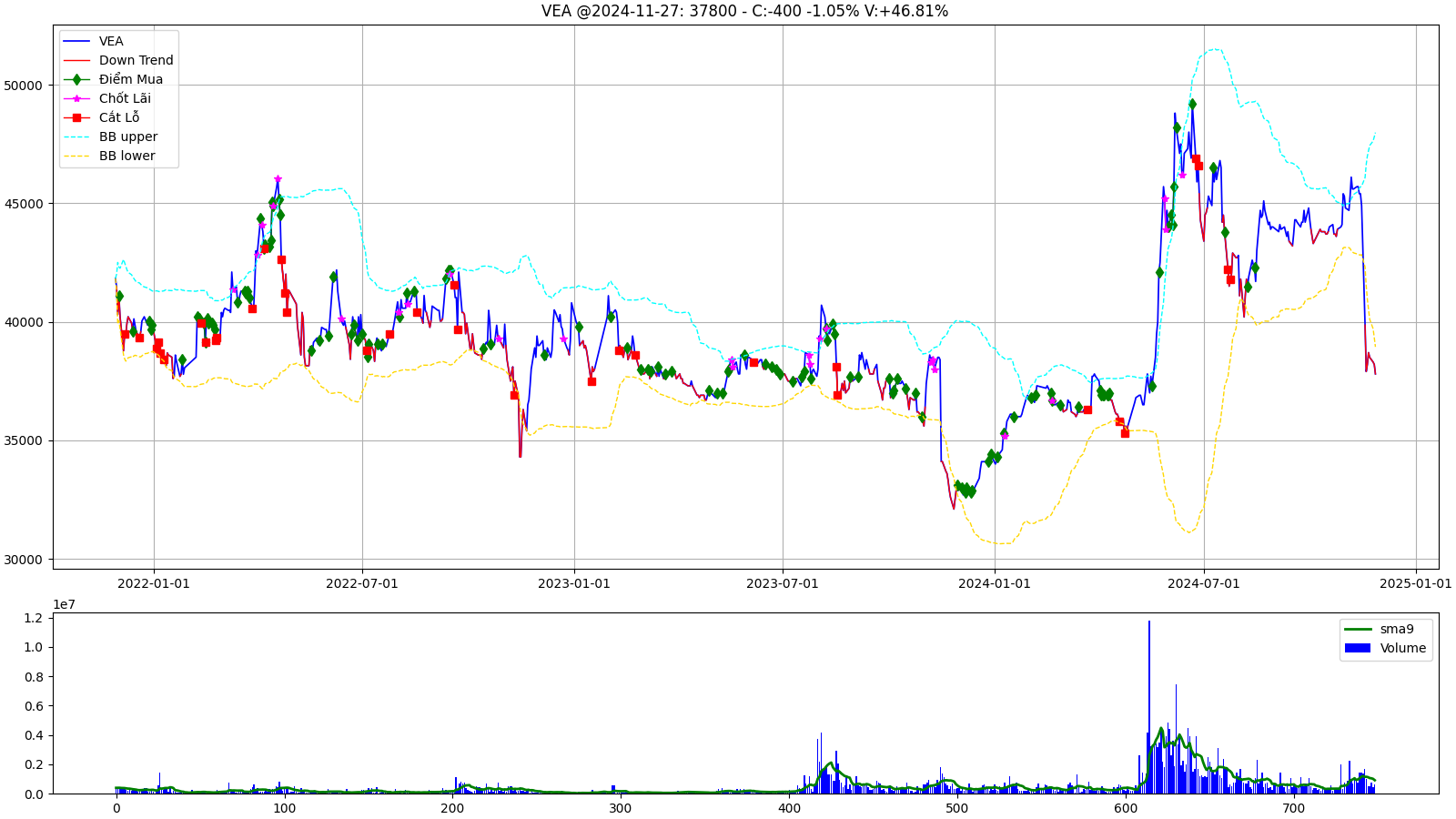The image size is (1456, 819).
Task: Click the 300 x-axis label on volume chart
Action: (621, 808)
